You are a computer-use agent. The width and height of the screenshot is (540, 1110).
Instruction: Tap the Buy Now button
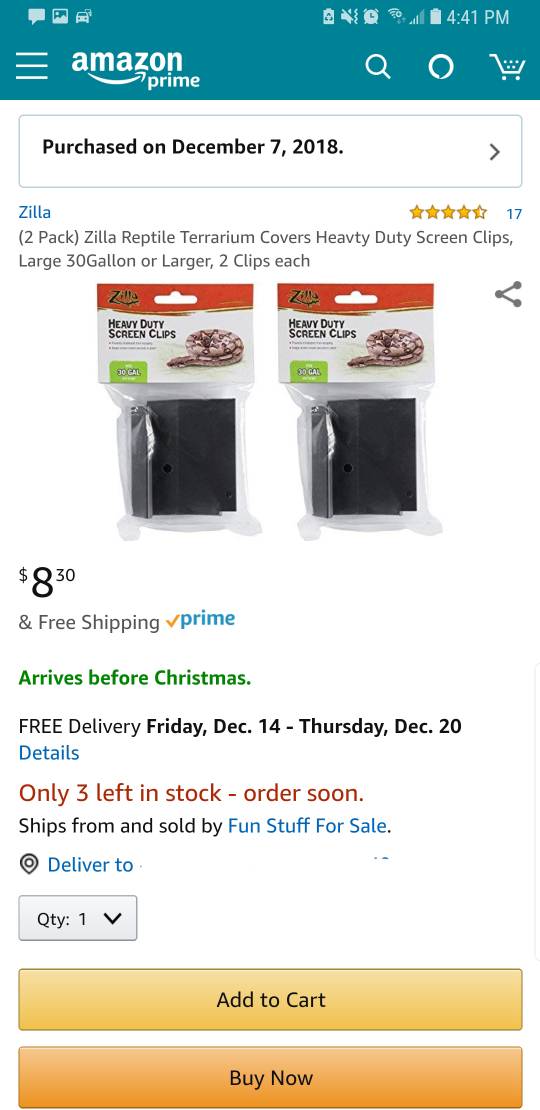[x=270, y=1077]
